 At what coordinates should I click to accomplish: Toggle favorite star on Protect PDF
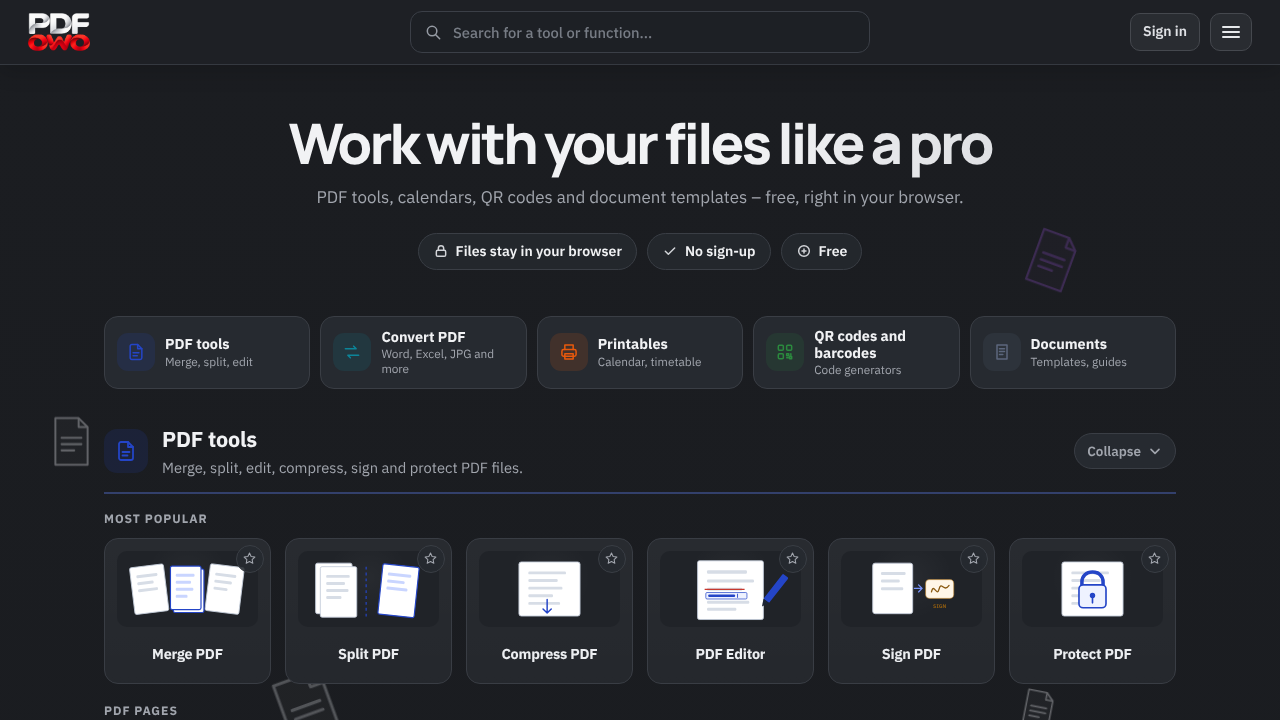(1155, 559)
